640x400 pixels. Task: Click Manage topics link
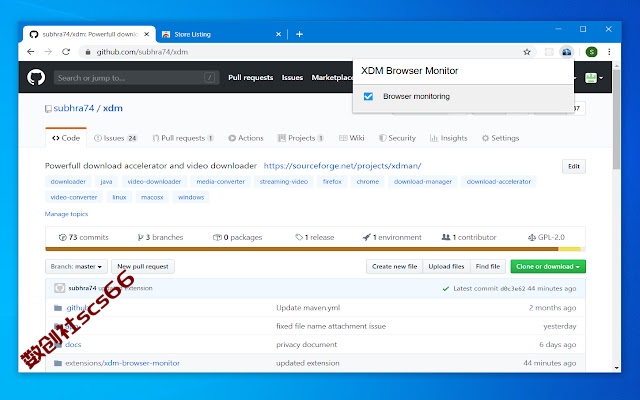66,214
